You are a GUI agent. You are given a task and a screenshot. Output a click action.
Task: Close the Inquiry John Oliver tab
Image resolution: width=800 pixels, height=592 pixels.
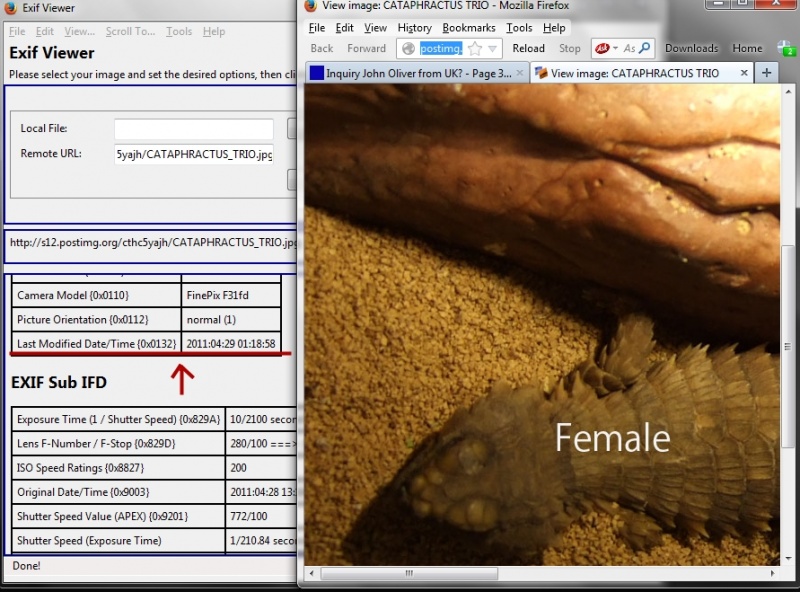pyautogui.click(x=519, y=73)
